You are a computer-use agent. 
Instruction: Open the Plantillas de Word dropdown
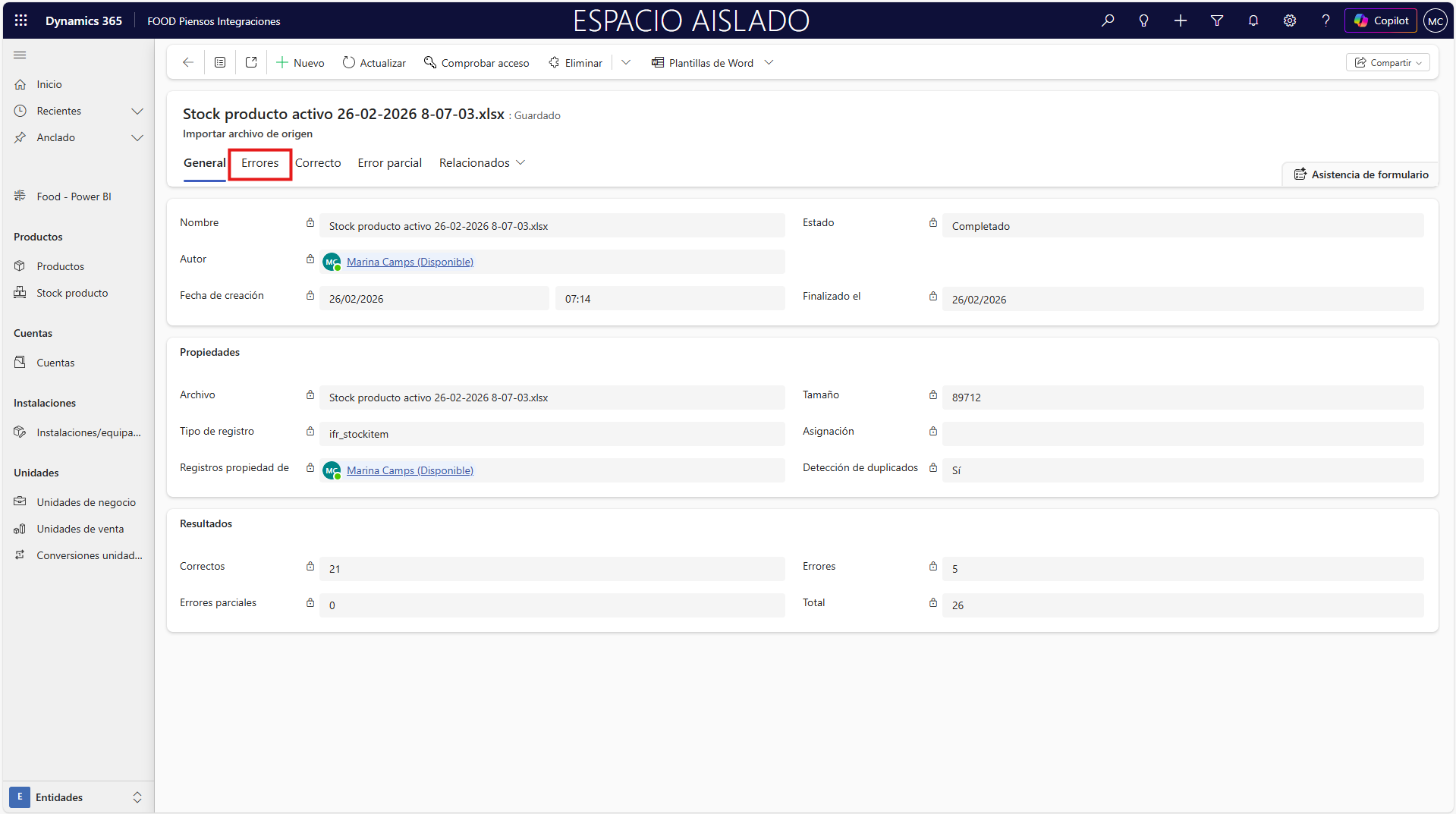769,62
